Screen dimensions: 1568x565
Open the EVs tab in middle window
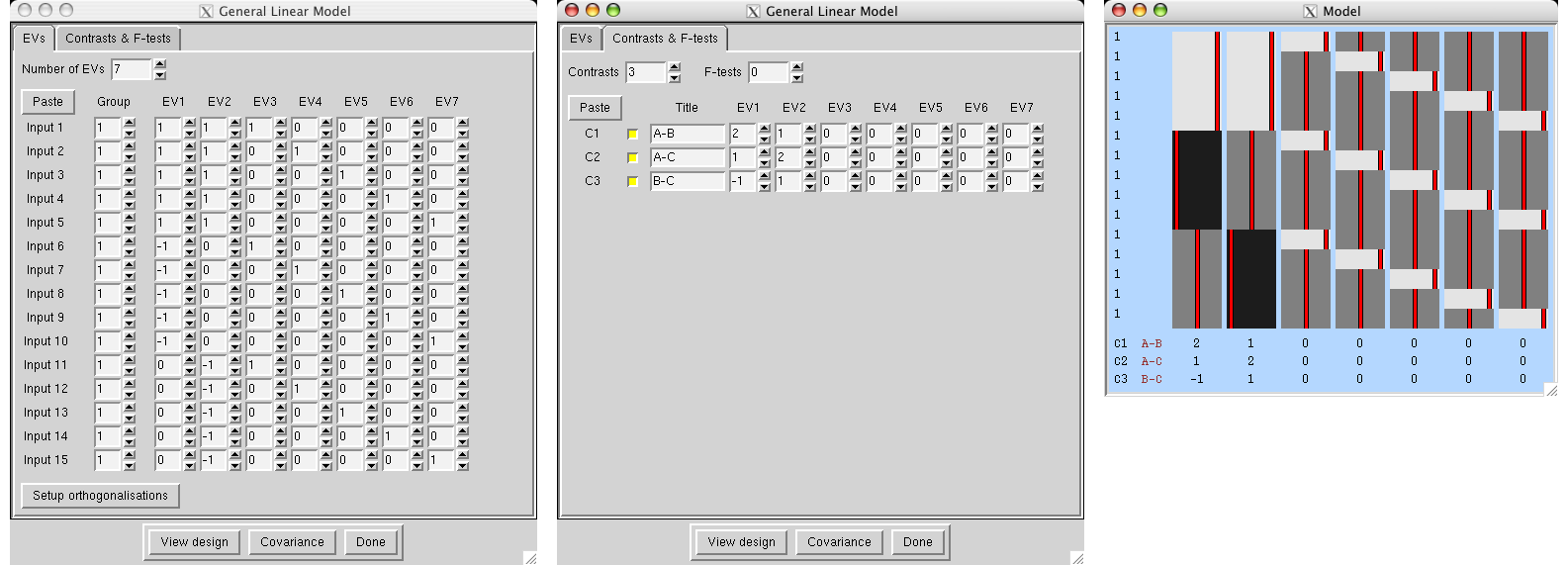(581, 39)
